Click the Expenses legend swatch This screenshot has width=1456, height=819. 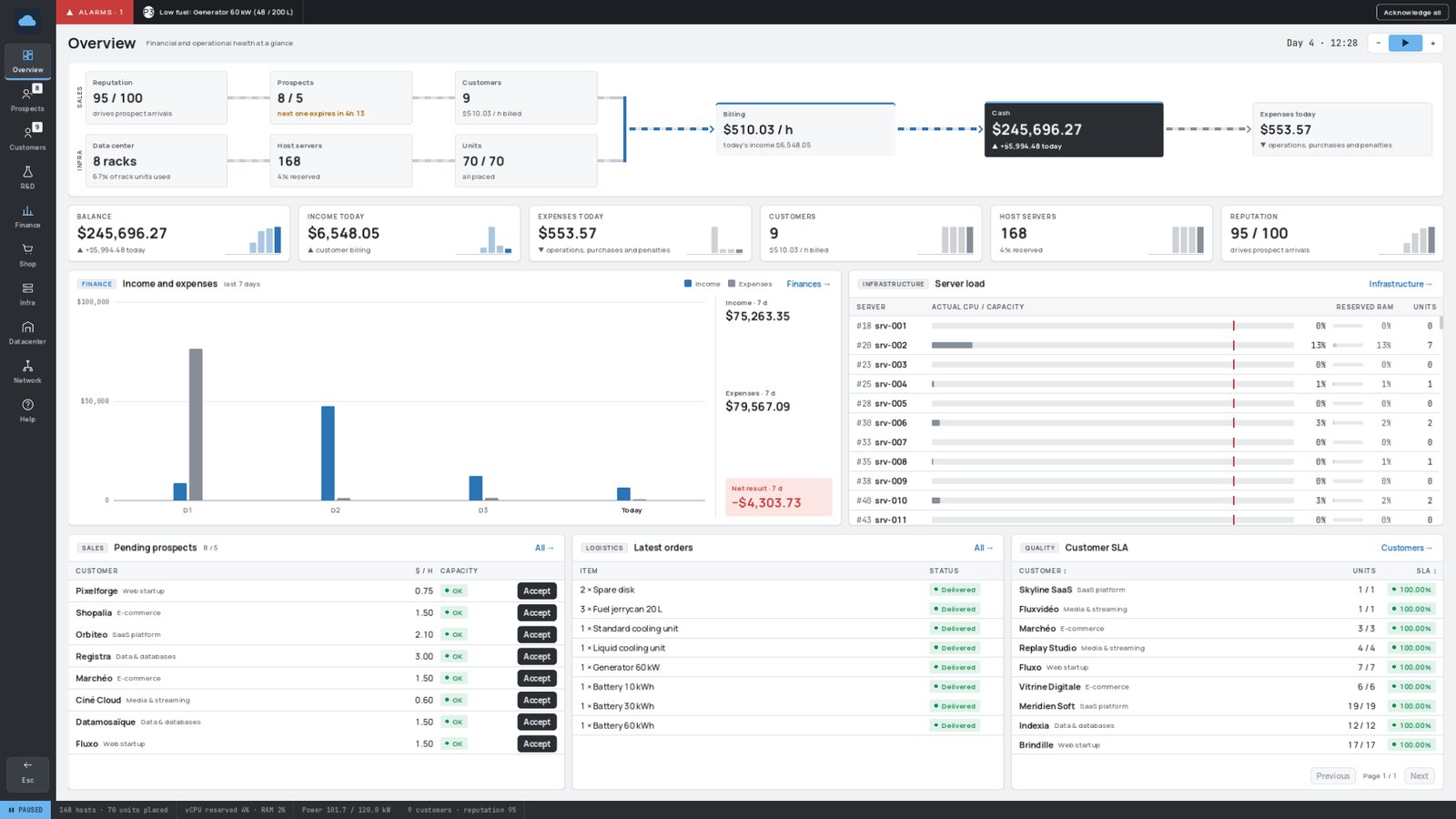(732, 284)
